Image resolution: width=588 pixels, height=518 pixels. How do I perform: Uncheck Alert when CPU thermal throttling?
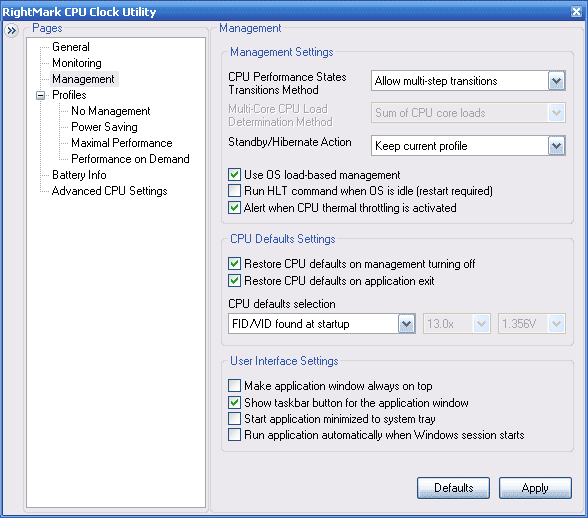point(234,207)
